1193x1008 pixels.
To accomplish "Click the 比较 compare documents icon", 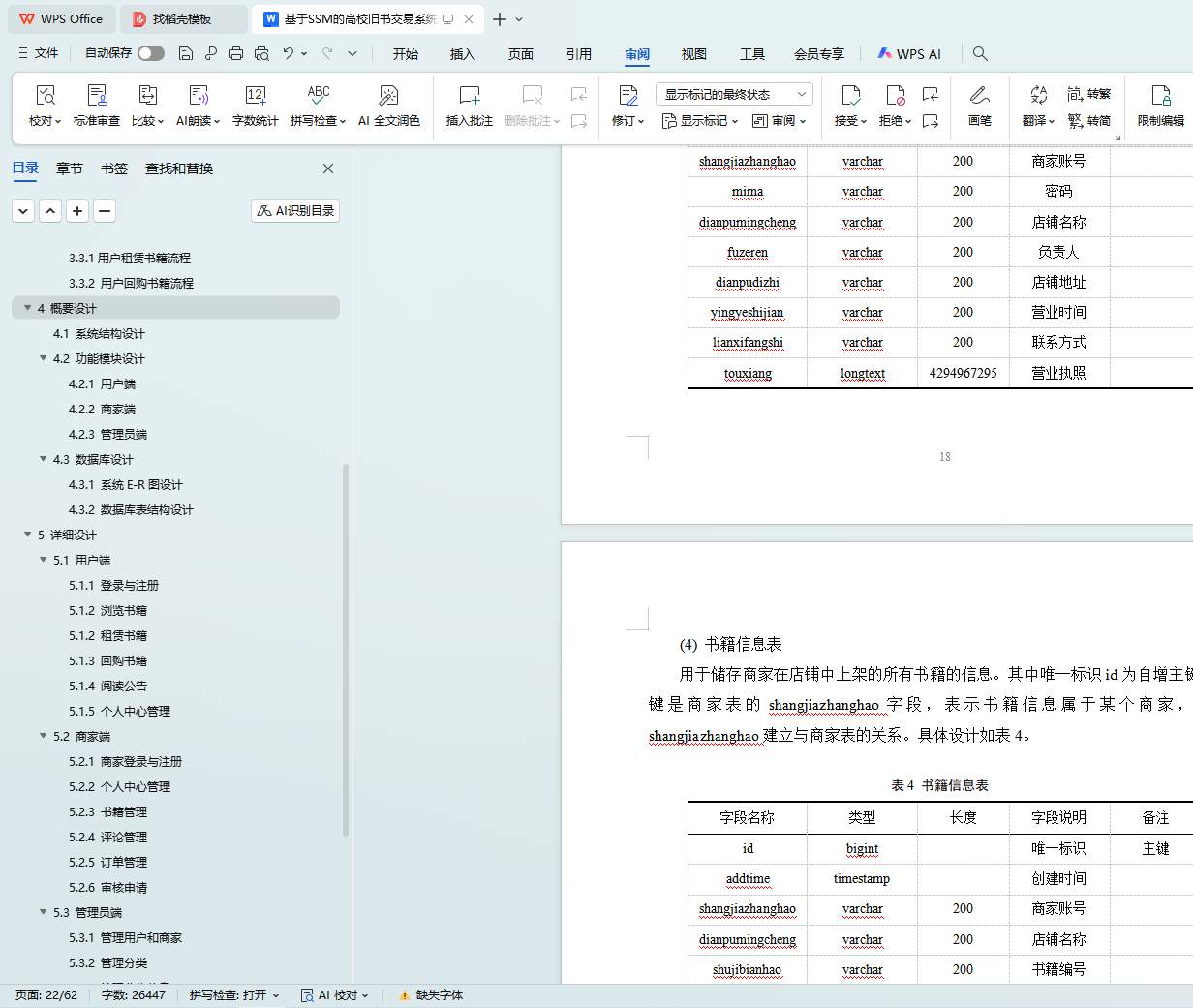I will pyautogui.click(x=147, y=95).
